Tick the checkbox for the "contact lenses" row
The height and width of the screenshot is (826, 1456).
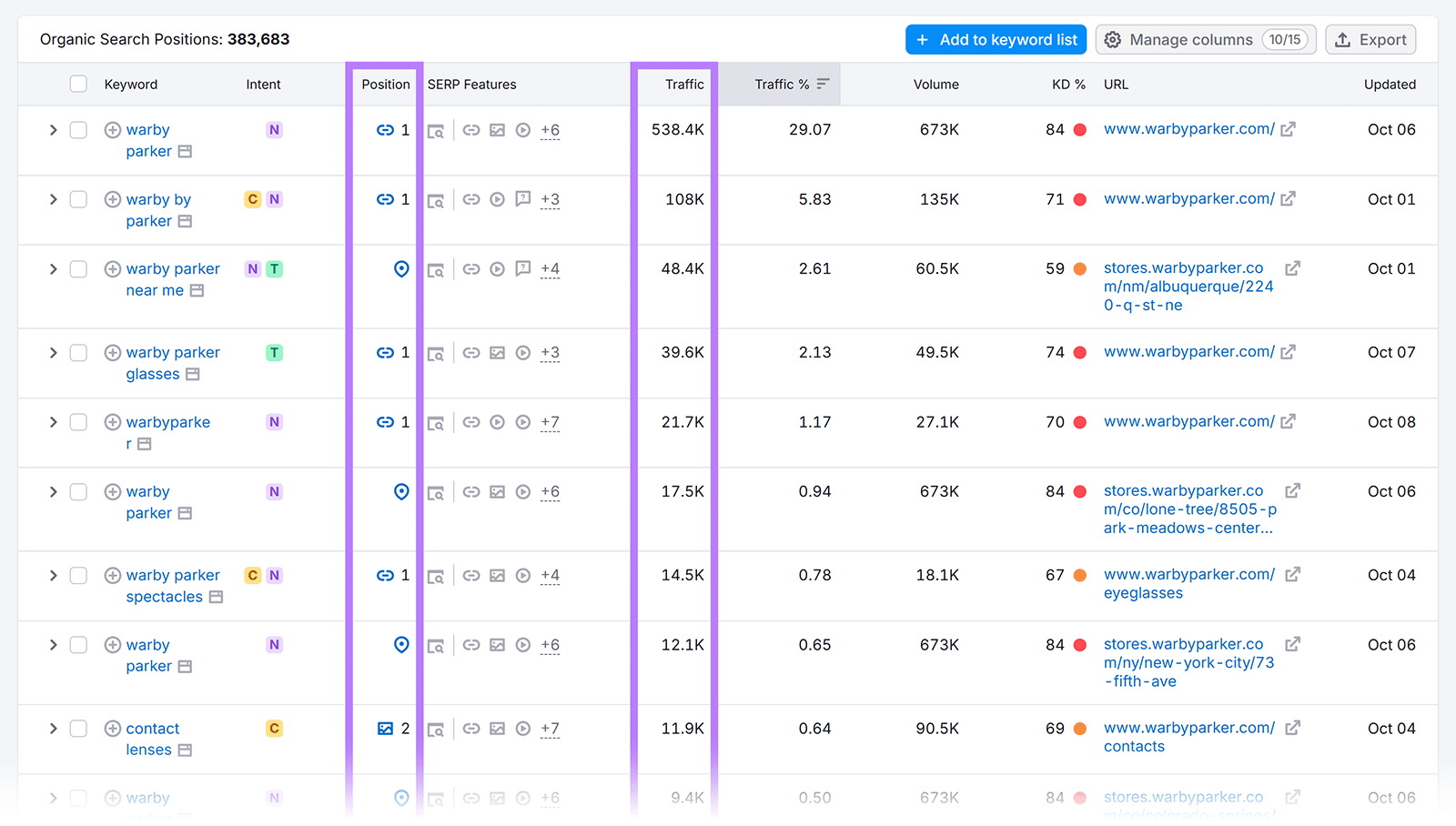click(78, 728)
